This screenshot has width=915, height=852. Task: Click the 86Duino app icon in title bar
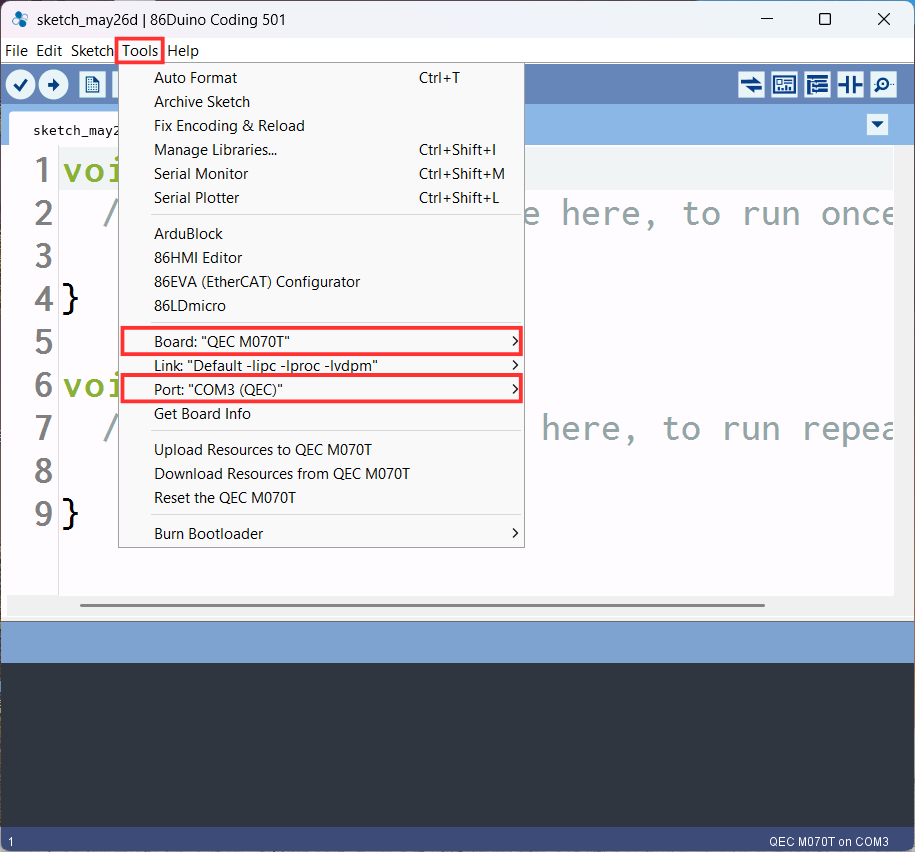pyautogui.click(x=20, y=19)
